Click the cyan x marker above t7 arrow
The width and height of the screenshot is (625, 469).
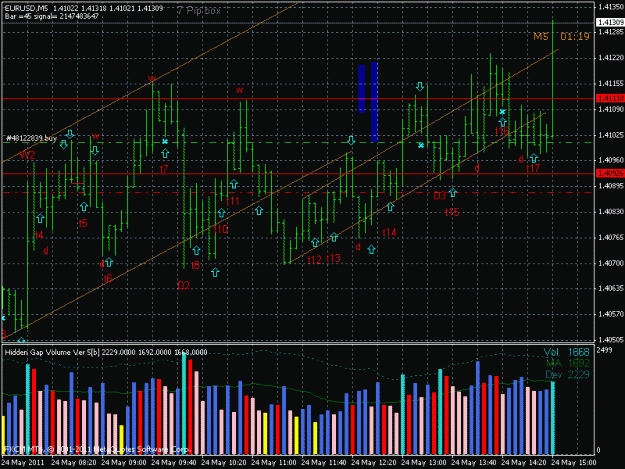coord(165,141)
